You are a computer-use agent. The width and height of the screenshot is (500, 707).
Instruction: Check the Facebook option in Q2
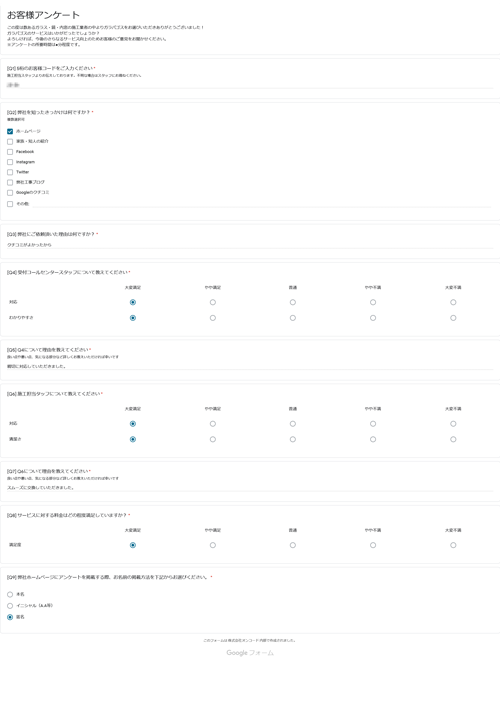pos(10,152)
